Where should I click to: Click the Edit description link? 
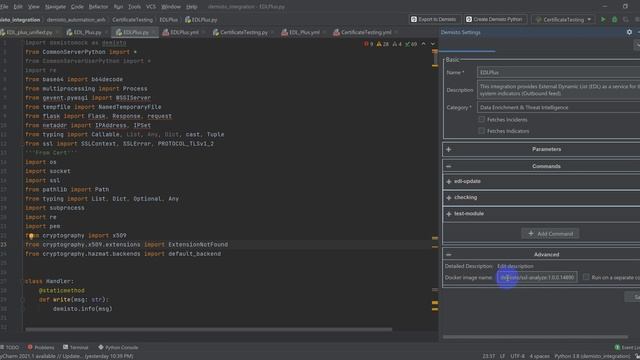point(515,266)
